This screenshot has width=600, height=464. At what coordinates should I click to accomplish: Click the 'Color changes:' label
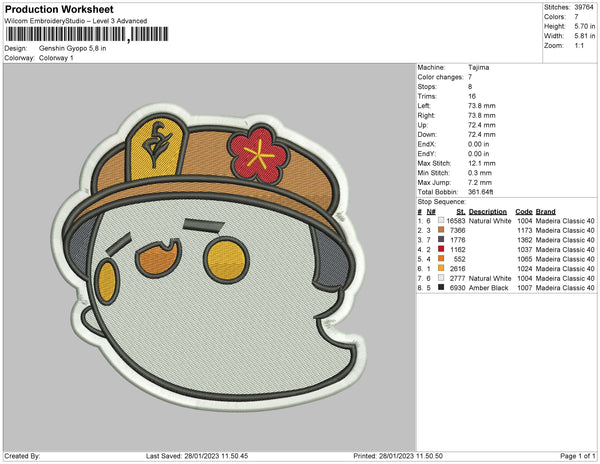[440, 77]
